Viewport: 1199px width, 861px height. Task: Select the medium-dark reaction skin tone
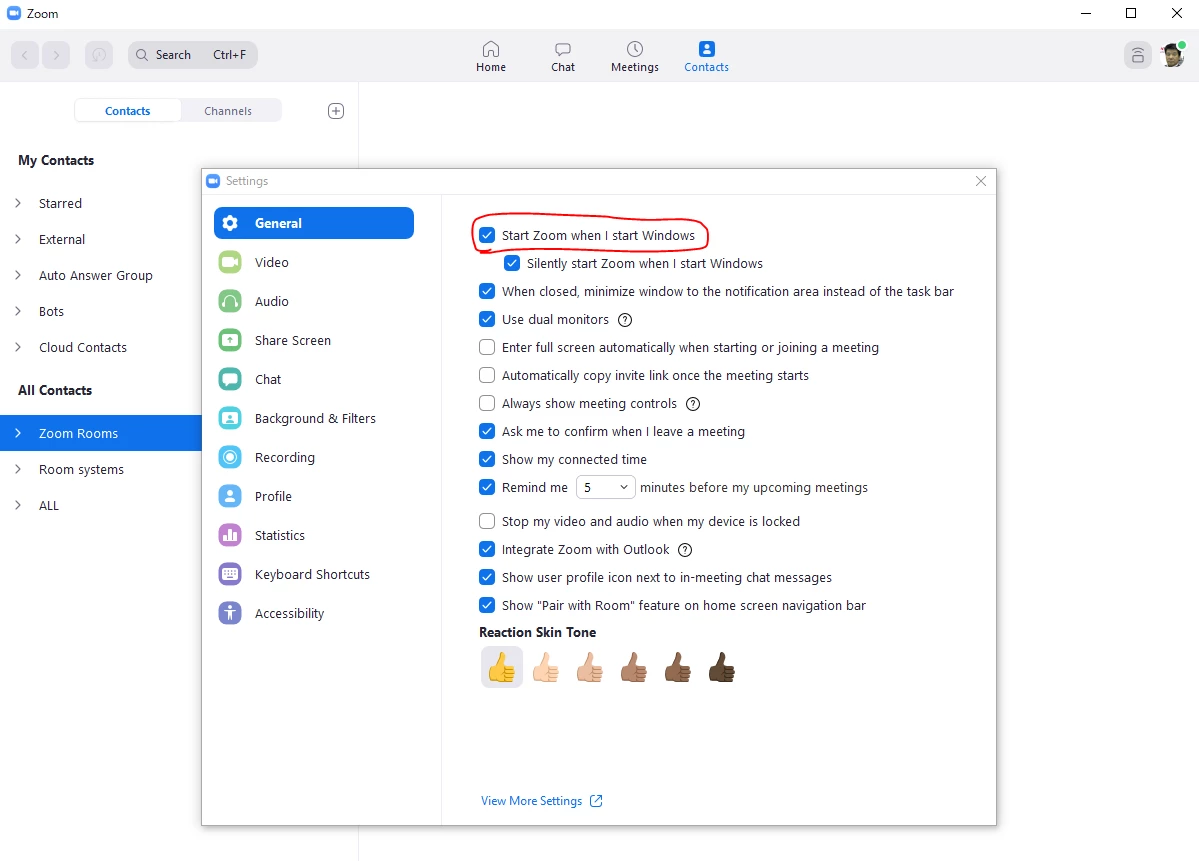point(677,667)
